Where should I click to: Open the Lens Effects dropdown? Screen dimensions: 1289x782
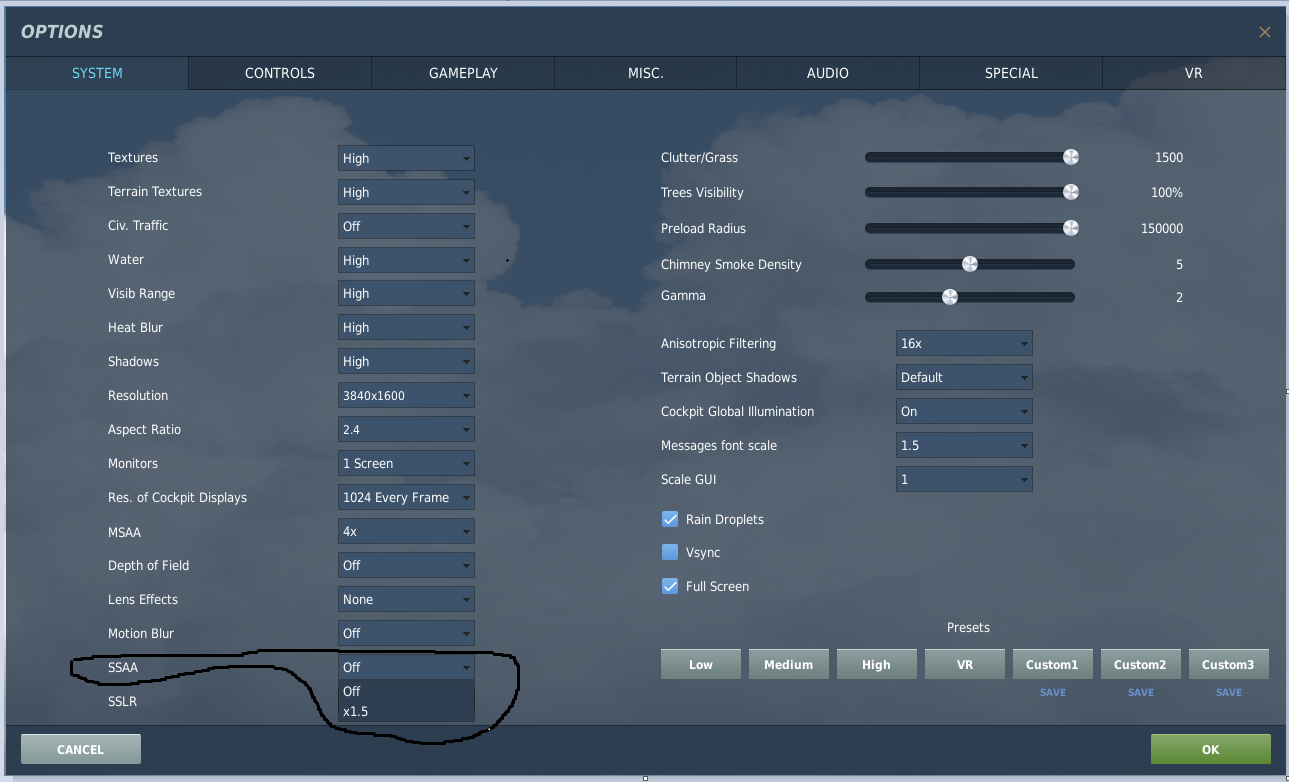406,600
